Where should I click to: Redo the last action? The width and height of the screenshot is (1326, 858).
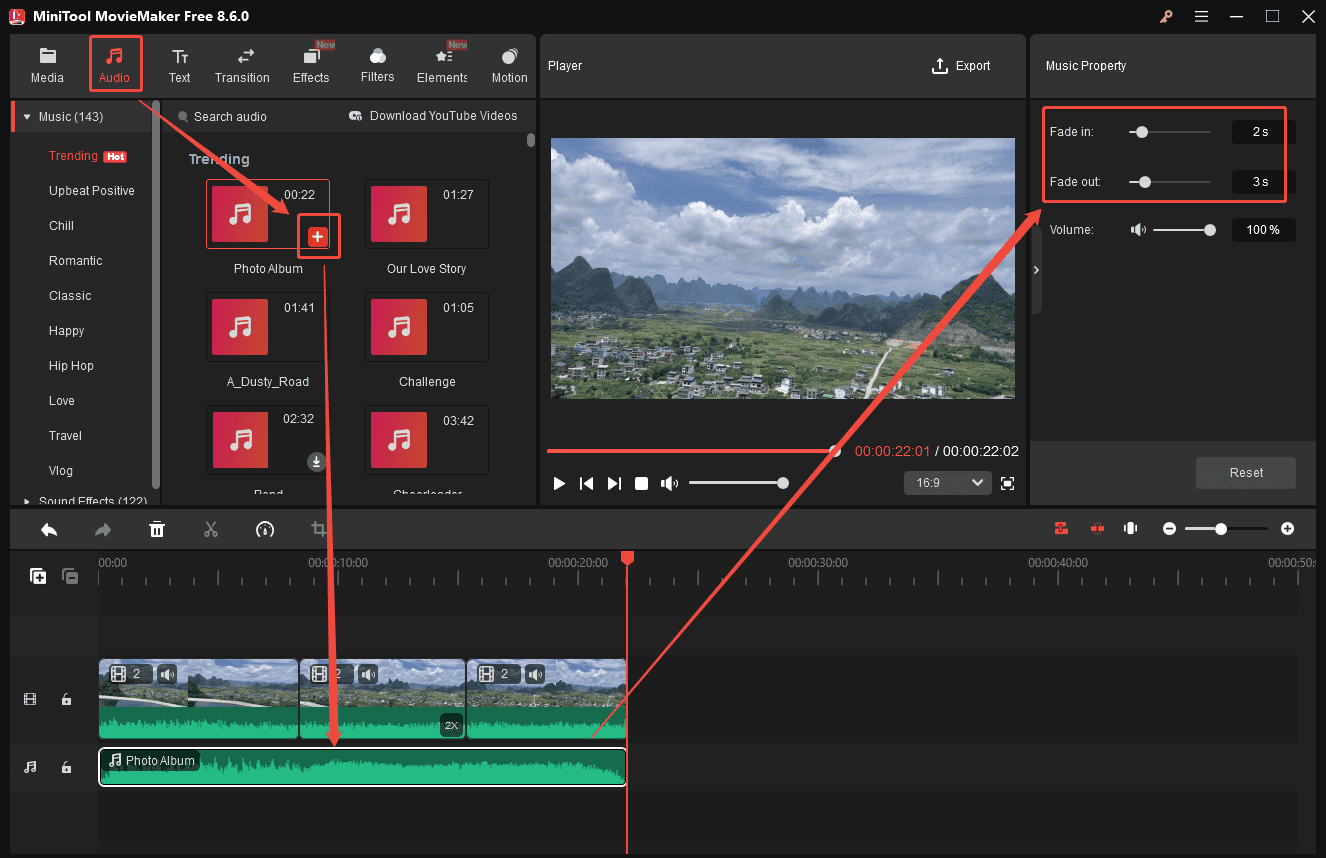click(x=103, y=528)
